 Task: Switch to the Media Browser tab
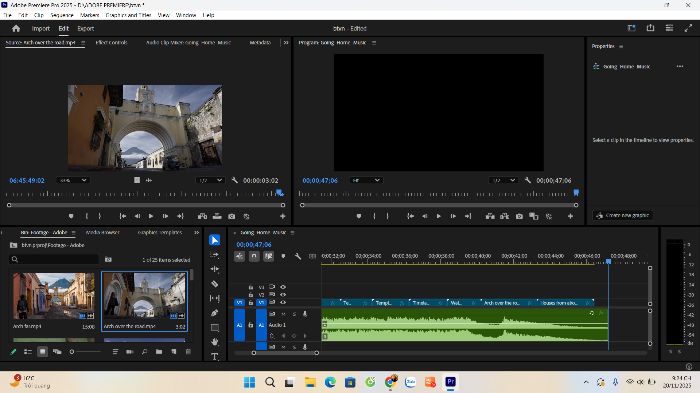[x=103, y=232]
